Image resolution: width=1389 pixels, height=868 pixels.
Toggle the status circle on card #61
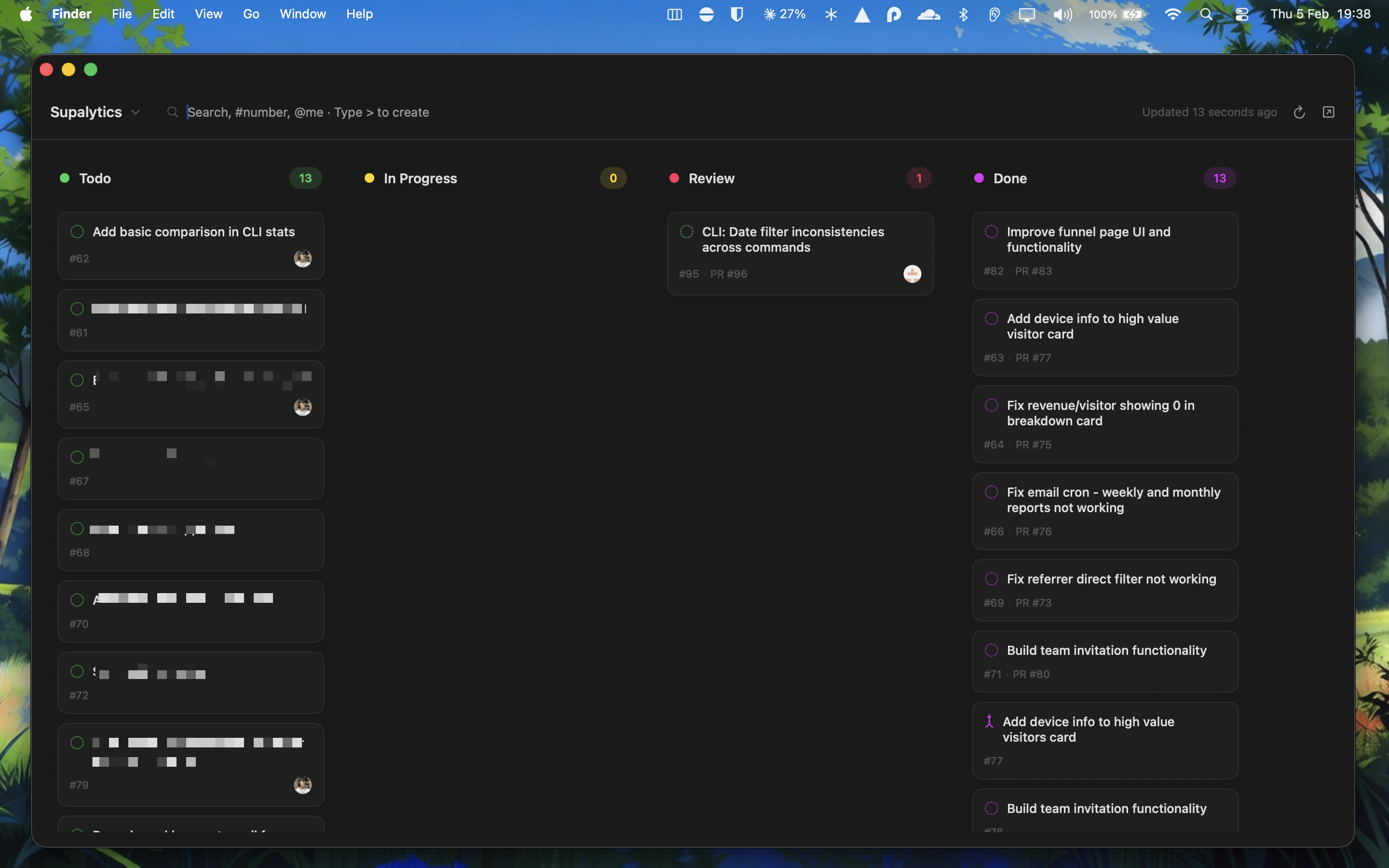point(78,308)
